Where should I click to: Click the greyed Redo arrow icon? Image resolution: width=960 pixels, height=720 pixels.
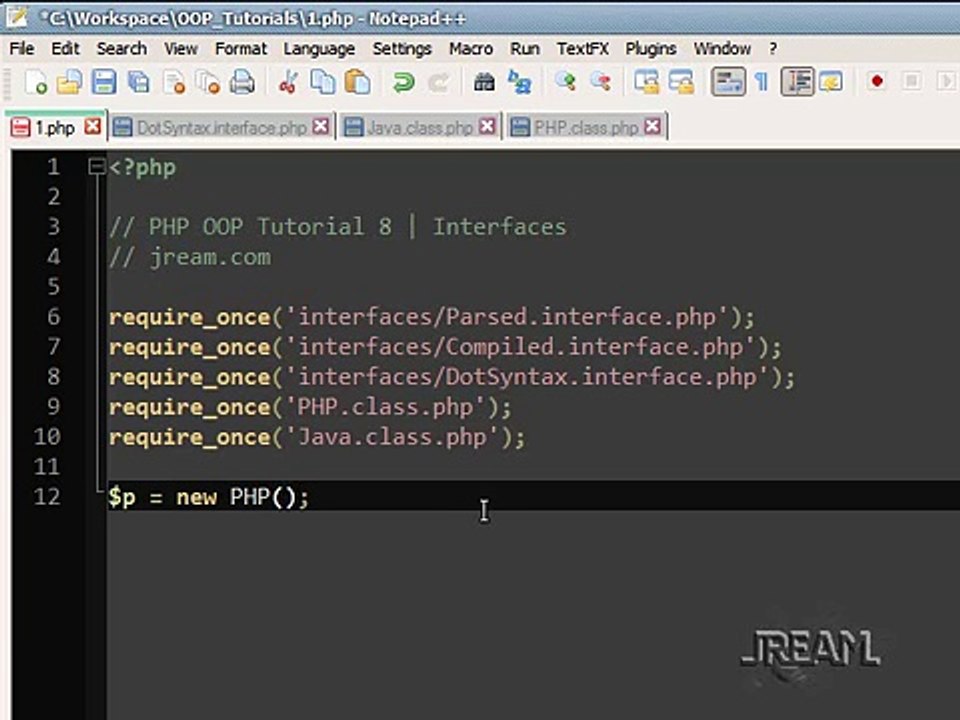click(x=438, y=81)
